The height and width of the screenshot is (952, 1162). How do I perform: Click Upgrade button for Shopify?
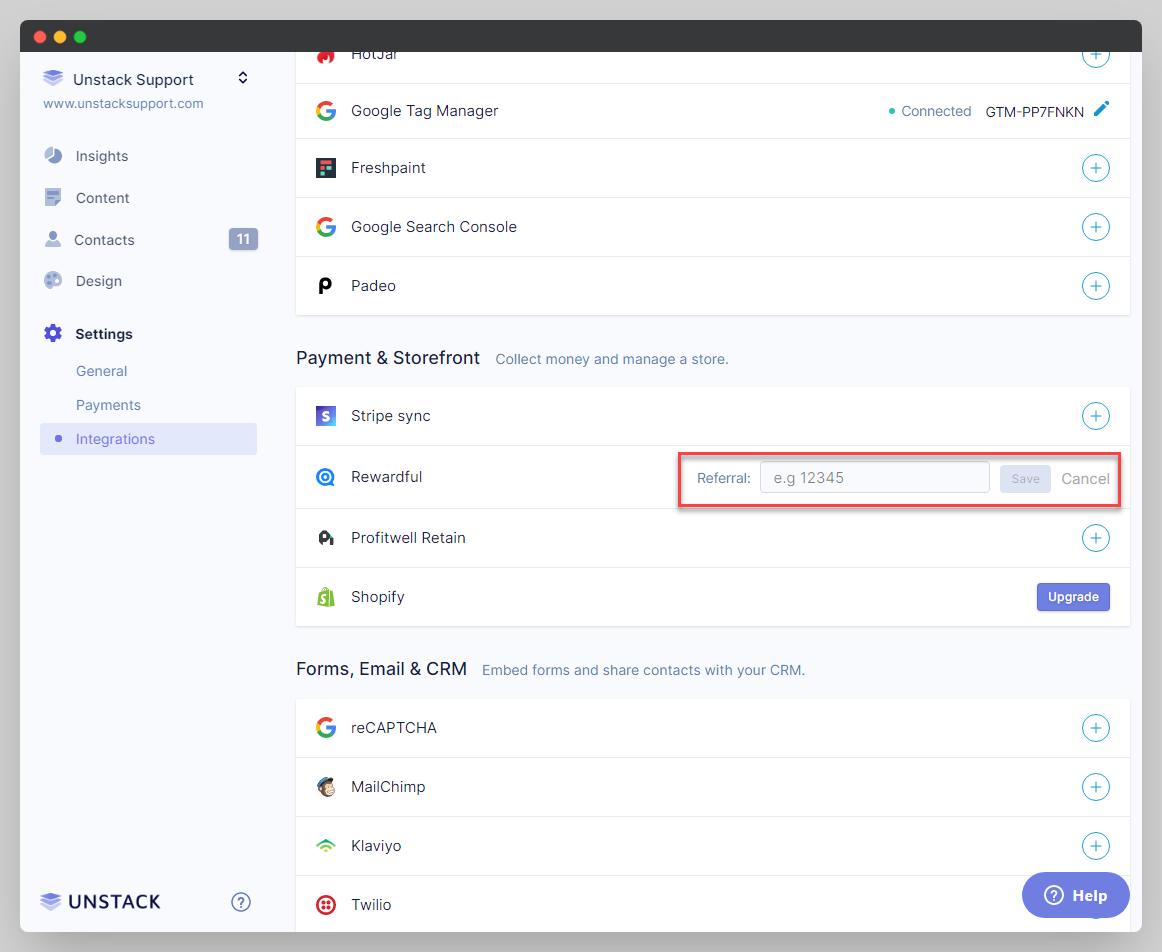(x=1073, y=597)
